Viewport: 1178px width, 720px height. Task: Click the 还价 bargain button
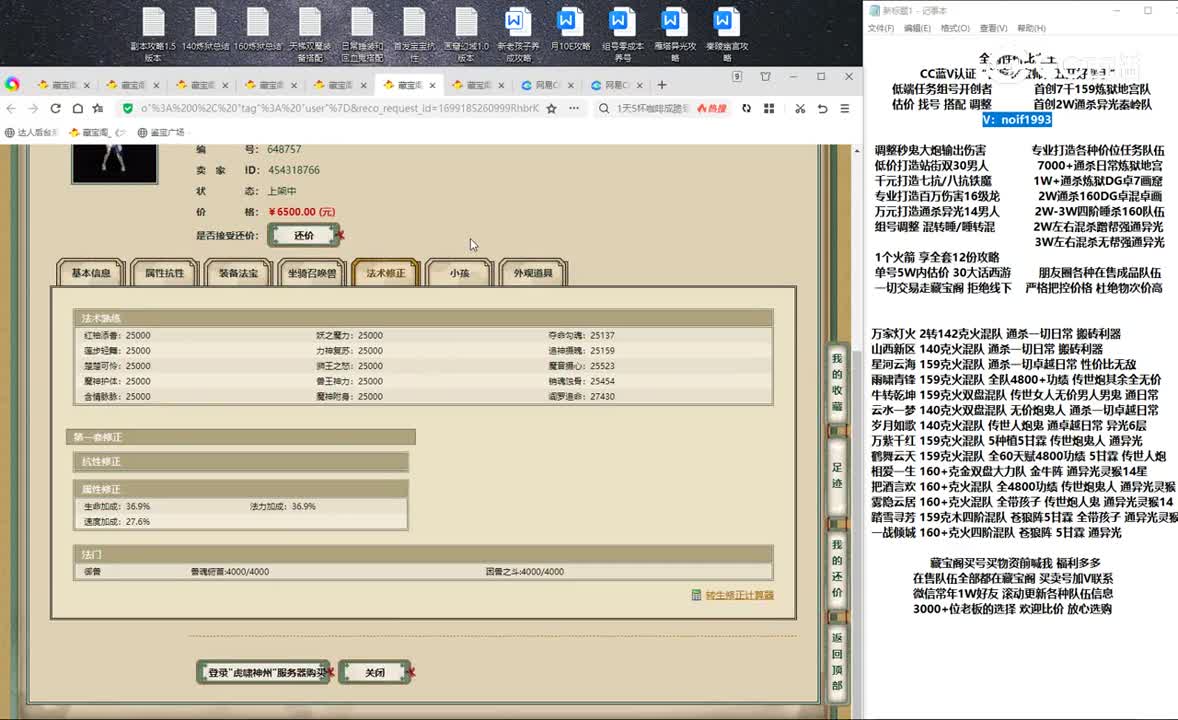pyautogui.click(x=304, y=235)
